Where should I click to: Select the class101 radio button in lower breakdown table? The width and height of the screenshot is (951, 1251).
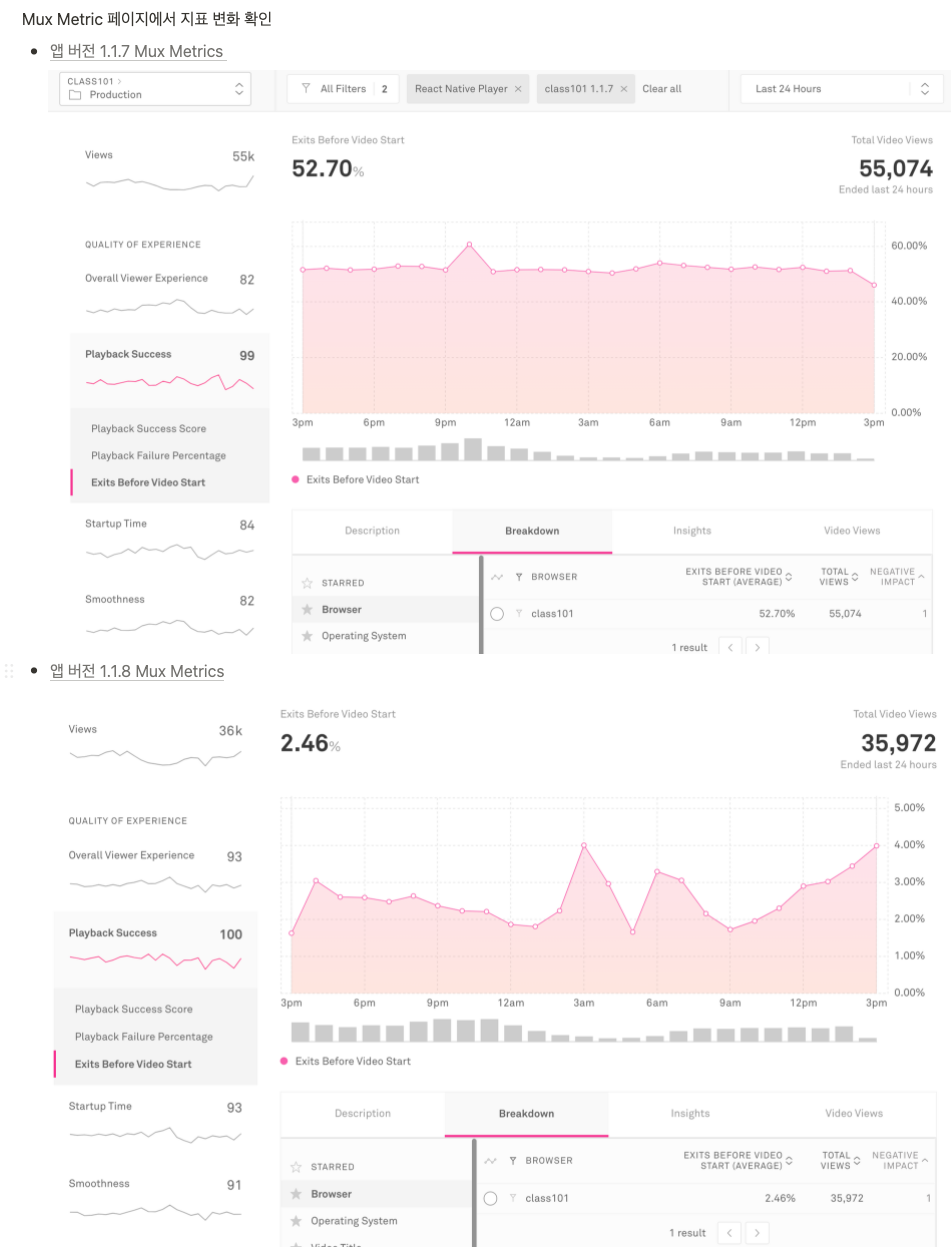(490, 1198)
